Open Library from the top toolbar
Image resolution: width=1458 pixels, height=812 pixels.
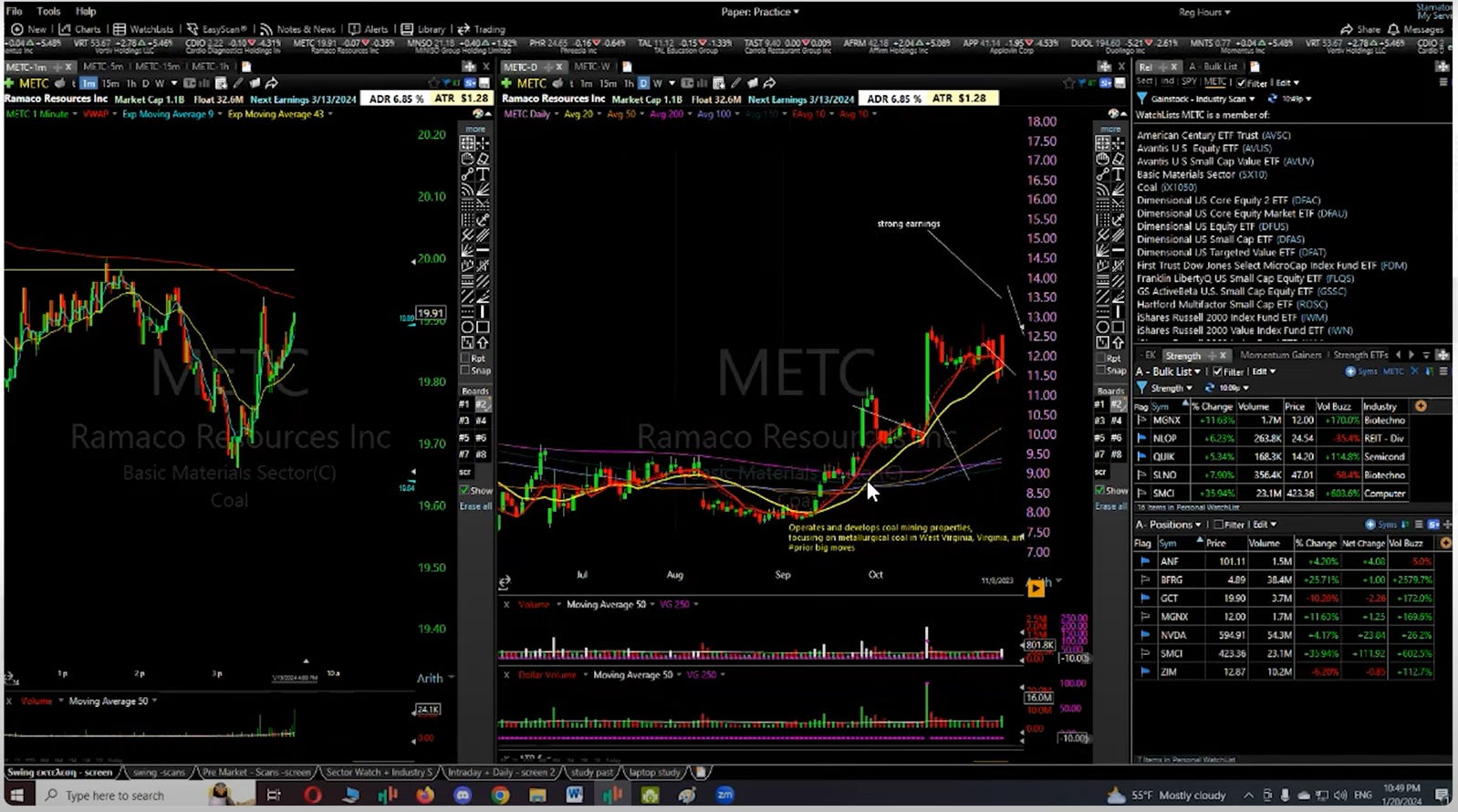tap(423, 29)
